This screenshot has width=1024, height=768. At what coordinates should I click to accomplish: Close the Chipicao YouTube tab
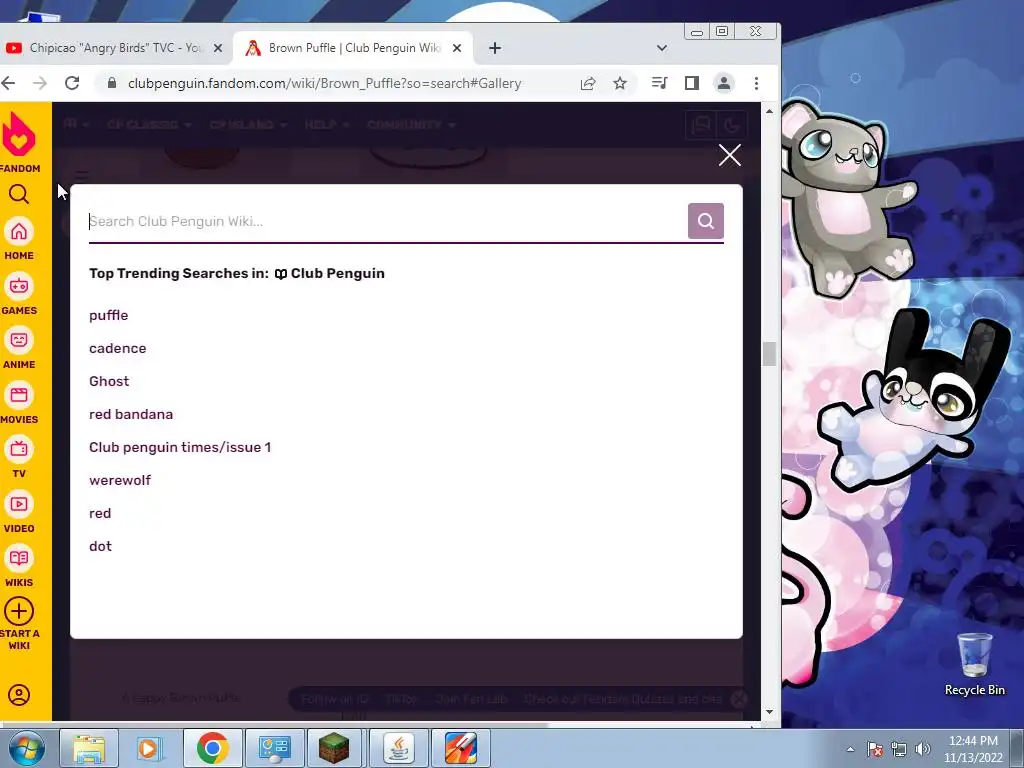218,48
